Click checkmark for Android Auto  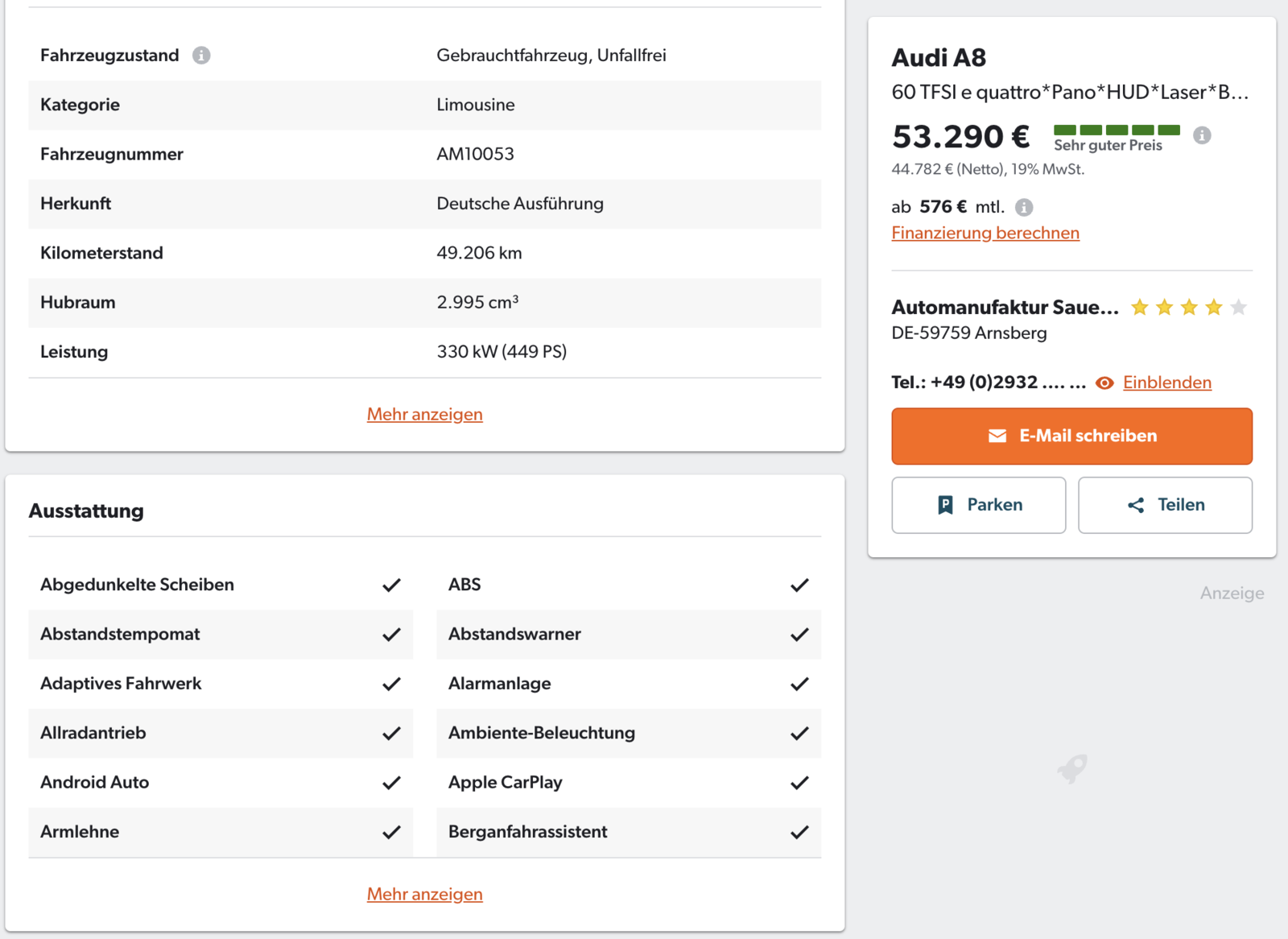click(391, 783)
